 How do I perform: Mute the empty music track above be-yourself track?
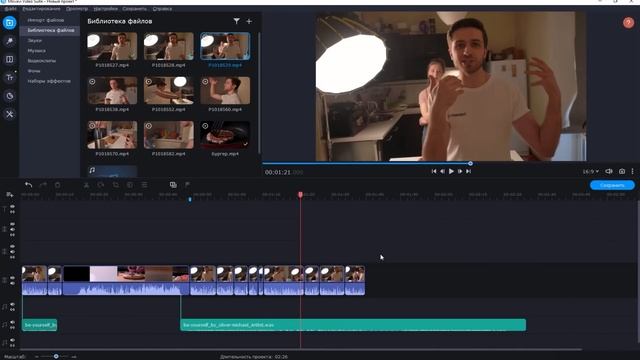click(12, 305)
